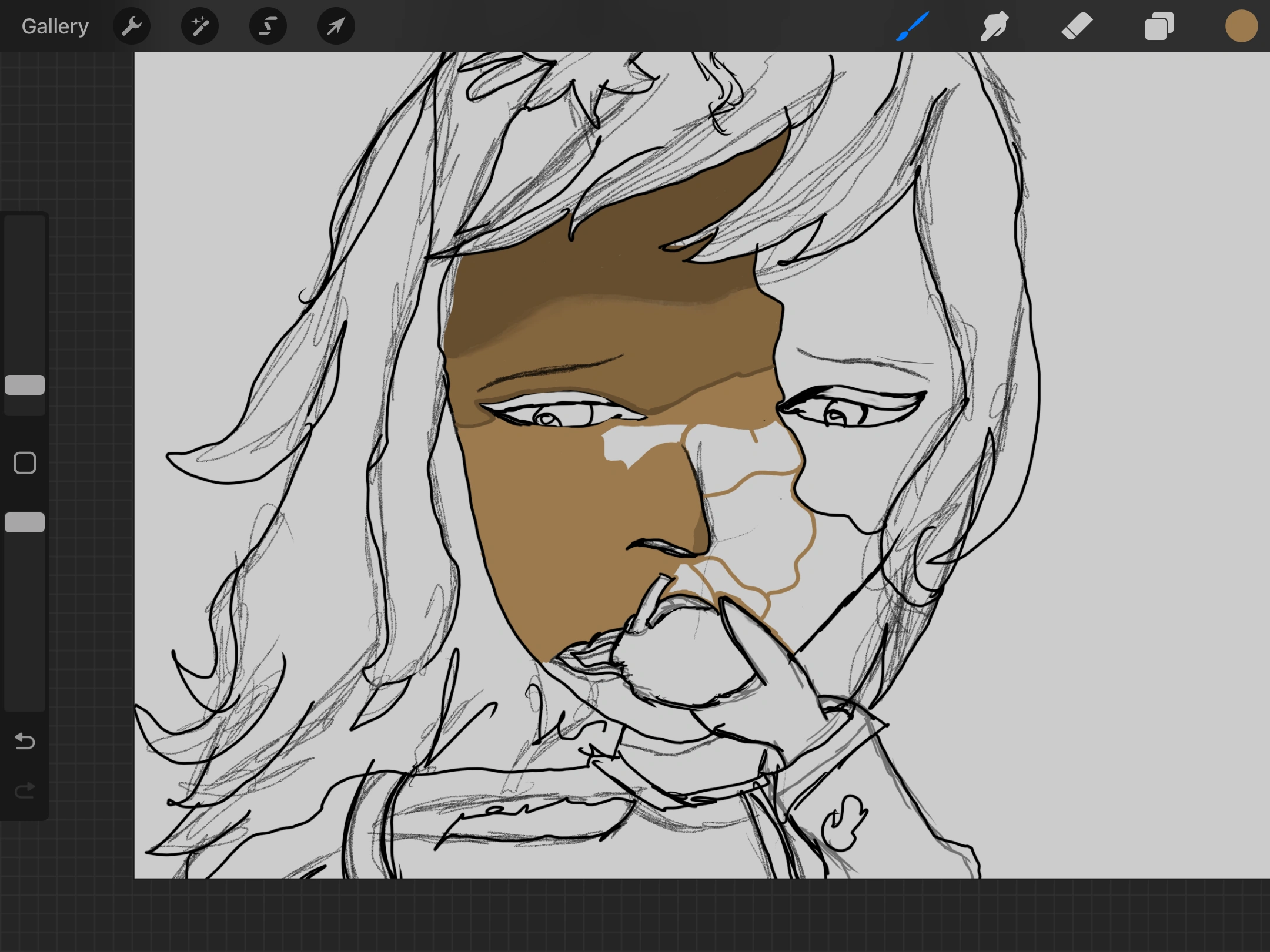Select the Eraser tool
This screenshot has width=1270, height=952.
pos(1077,26)
